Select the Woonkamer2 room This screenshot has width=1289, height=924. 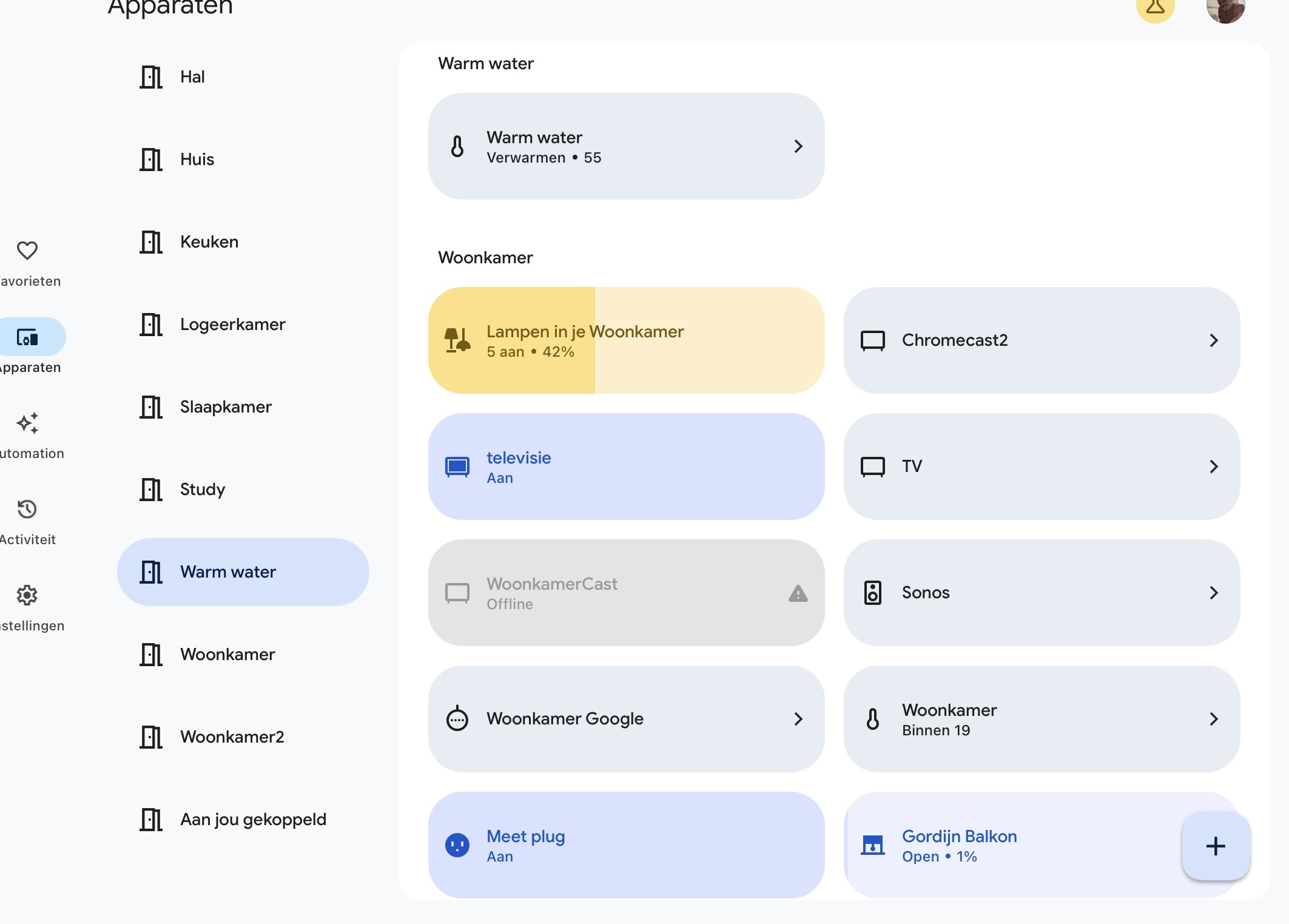(243, 737)
